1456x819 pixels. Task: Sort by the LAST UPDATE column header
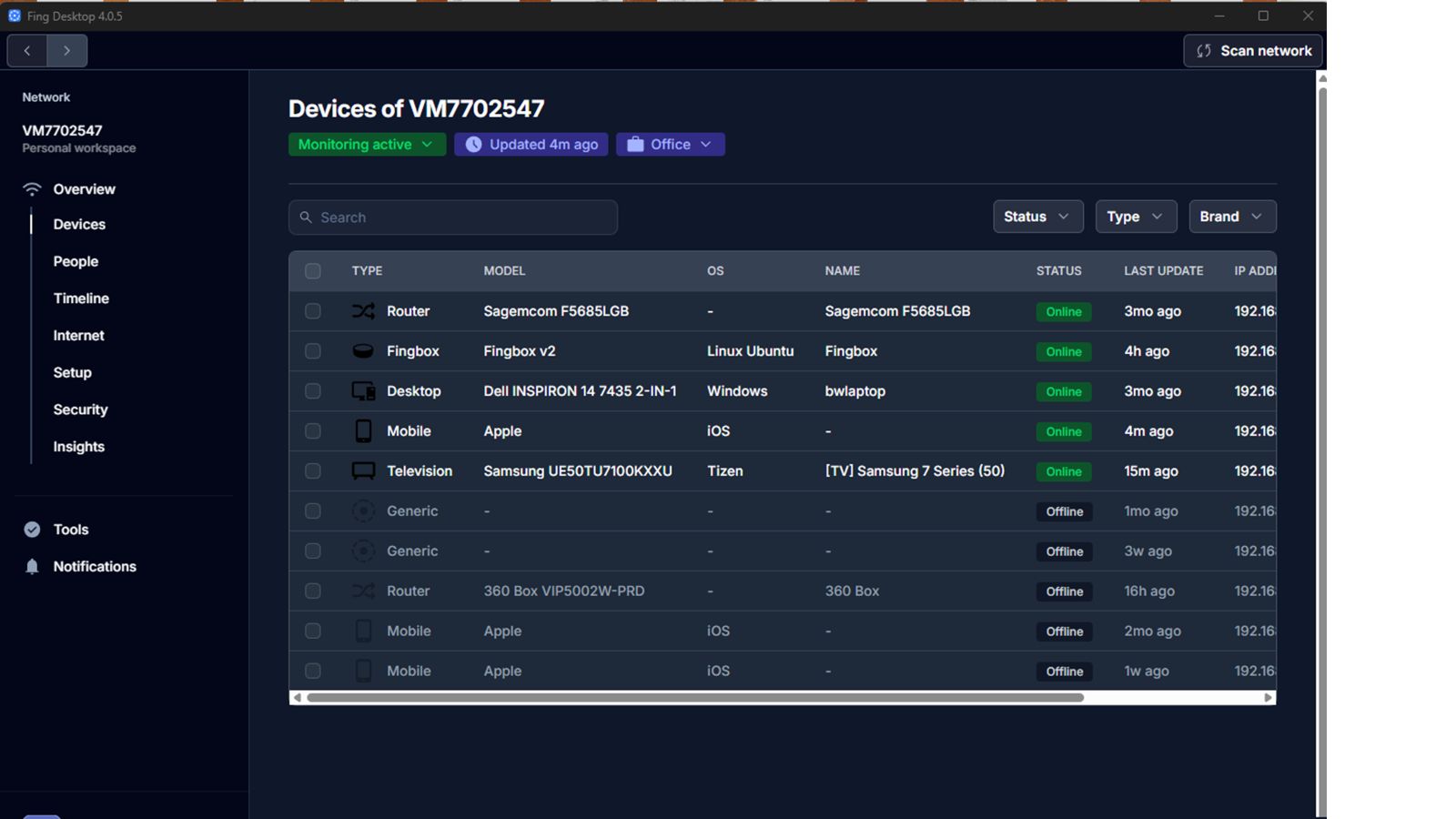pyautogui.click(x=1164, y=271)
